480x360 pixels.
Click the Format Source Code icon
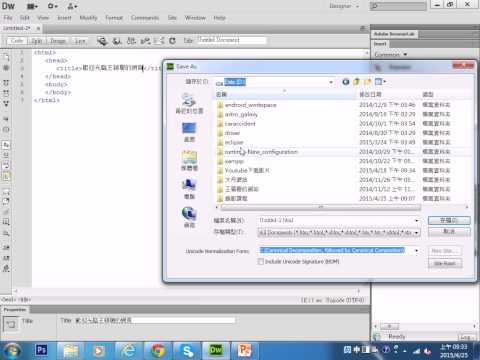tap(6, 269)
